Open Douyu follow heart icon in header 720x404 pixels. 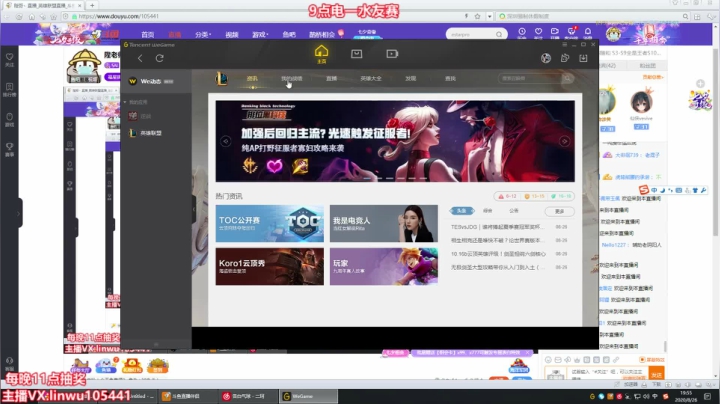tap(538, 32)
